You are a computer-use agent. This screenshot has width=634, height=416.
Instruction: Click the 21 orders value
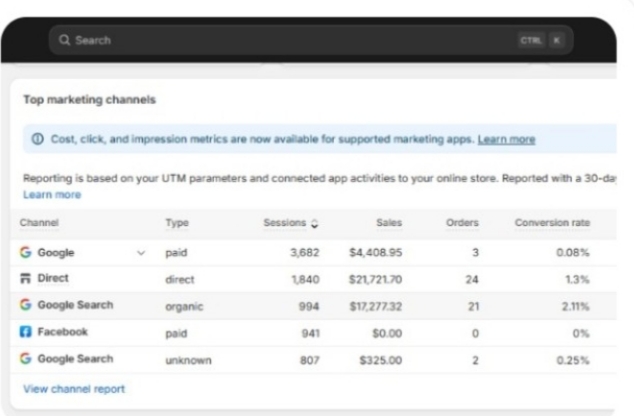point(473,306)
